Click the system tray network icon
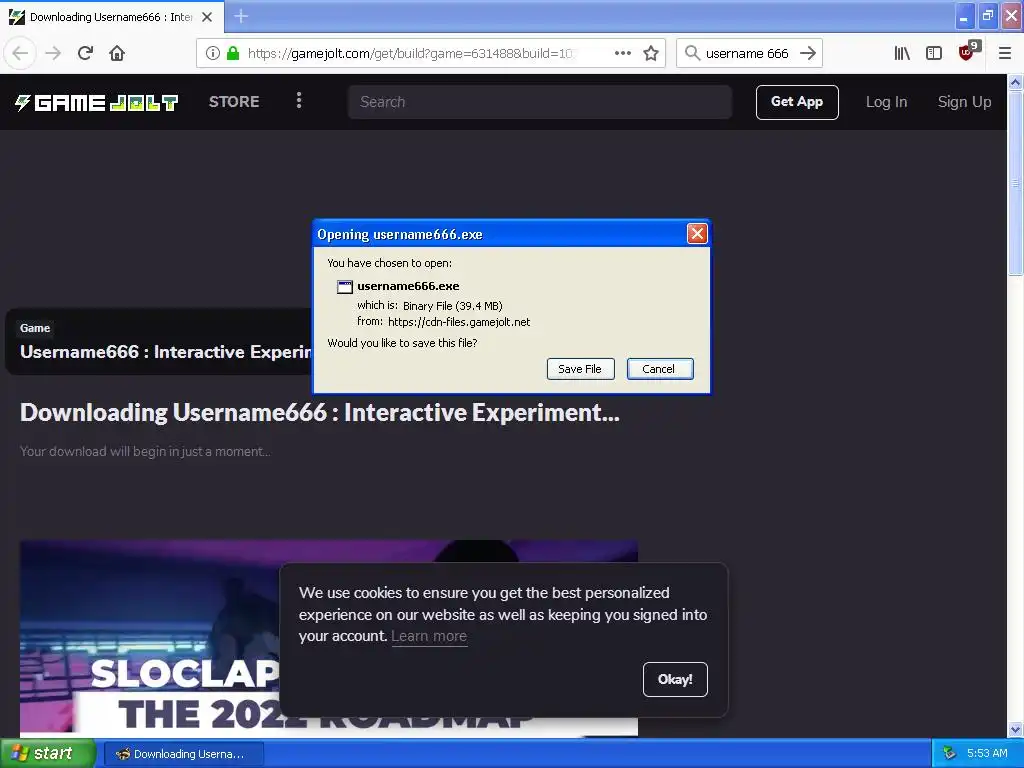This screenshot has height=768, width=1024. pos(950,753)
